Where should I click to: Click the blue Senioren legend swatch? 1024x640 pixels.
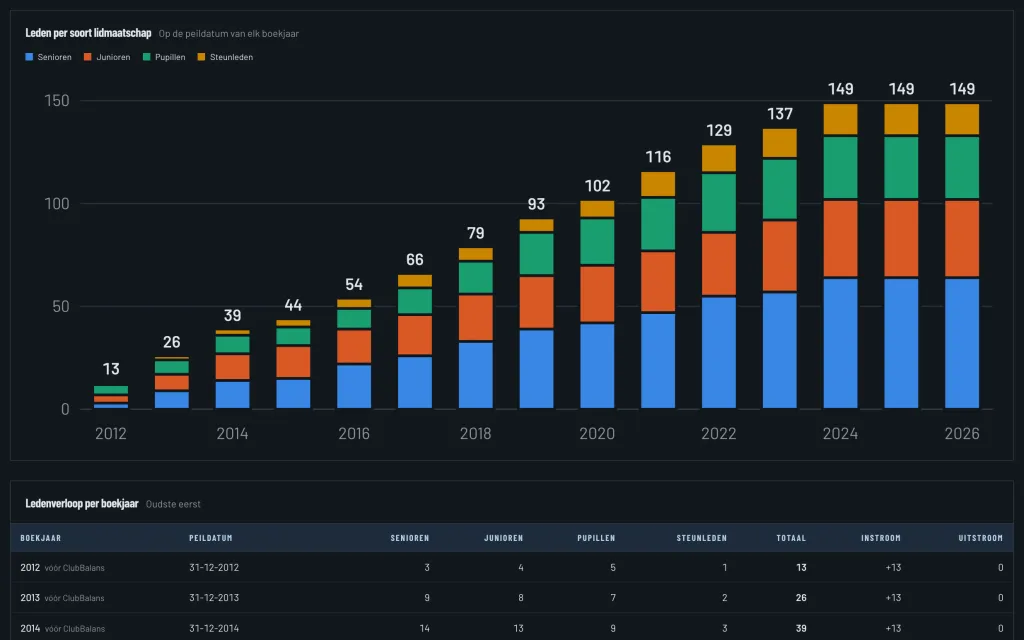click(x=29, y=57)
